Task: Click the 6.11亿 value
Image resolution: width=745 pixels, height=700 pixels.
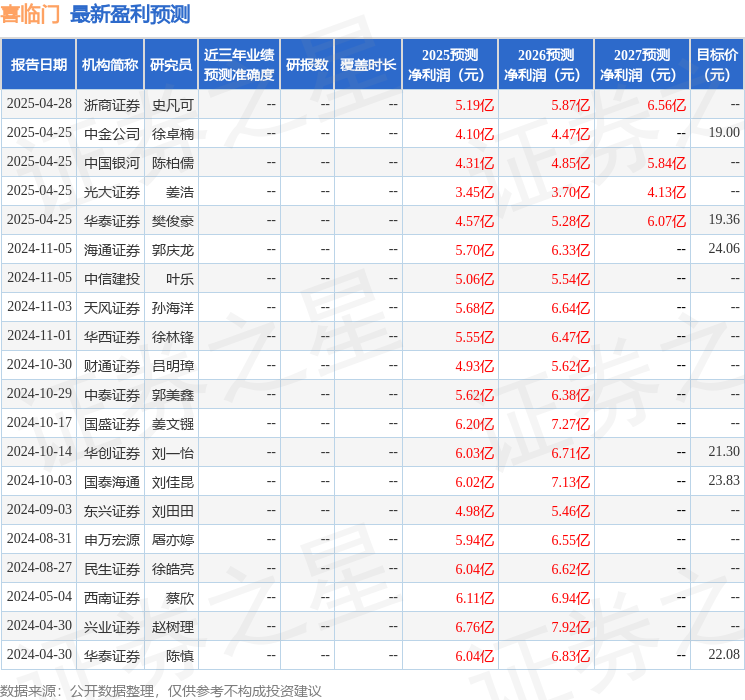Action: click(x=474, y=598)
